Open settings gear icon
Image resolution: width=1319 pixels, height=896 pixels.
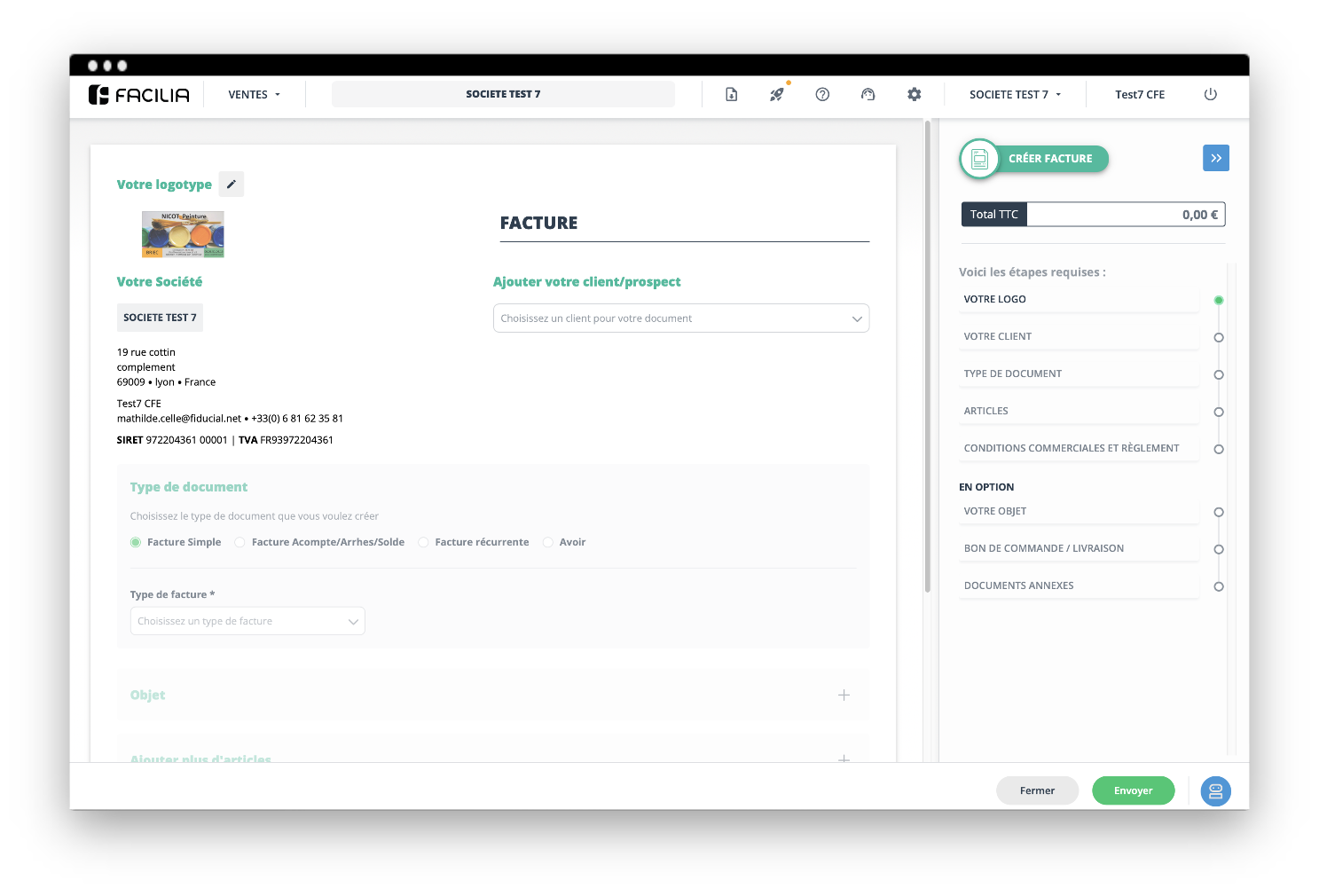[914, 95]
